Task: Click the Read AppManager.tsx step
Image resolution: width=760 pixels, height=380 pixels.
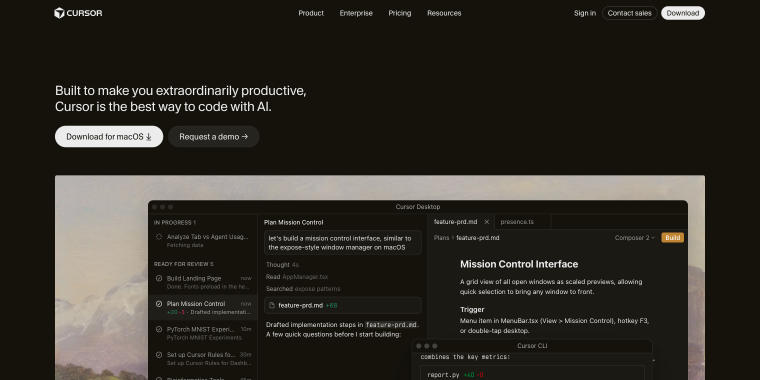Action: tap(297, 277)
